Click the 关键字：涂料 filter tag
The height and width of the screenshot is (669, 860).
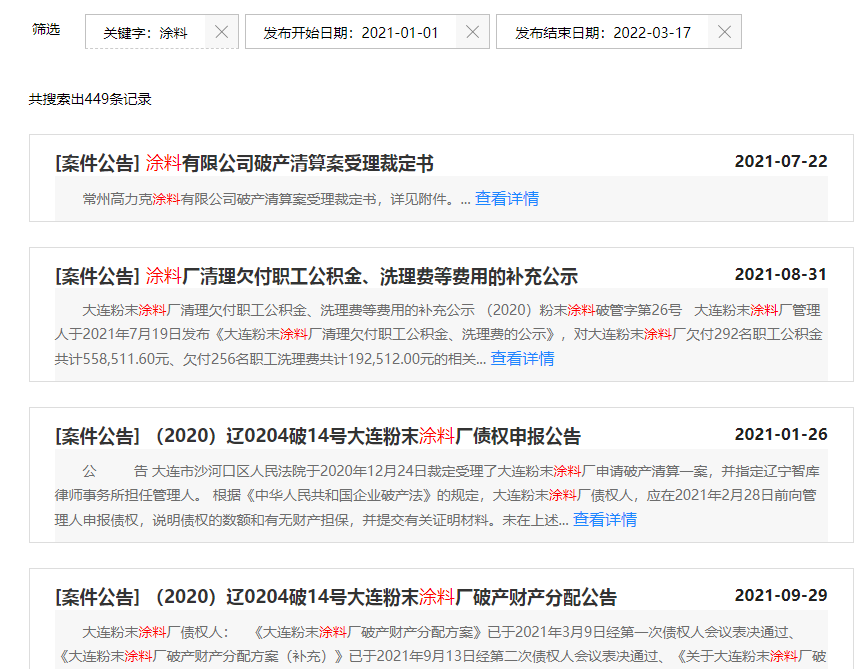coord(162,32)
